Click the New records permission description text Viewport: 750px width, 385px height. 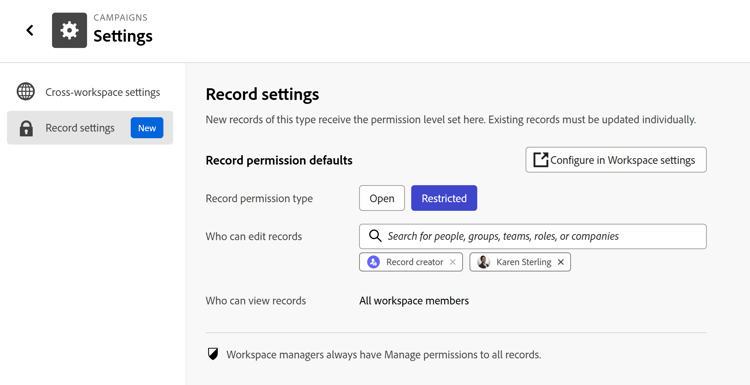(451, 120)
